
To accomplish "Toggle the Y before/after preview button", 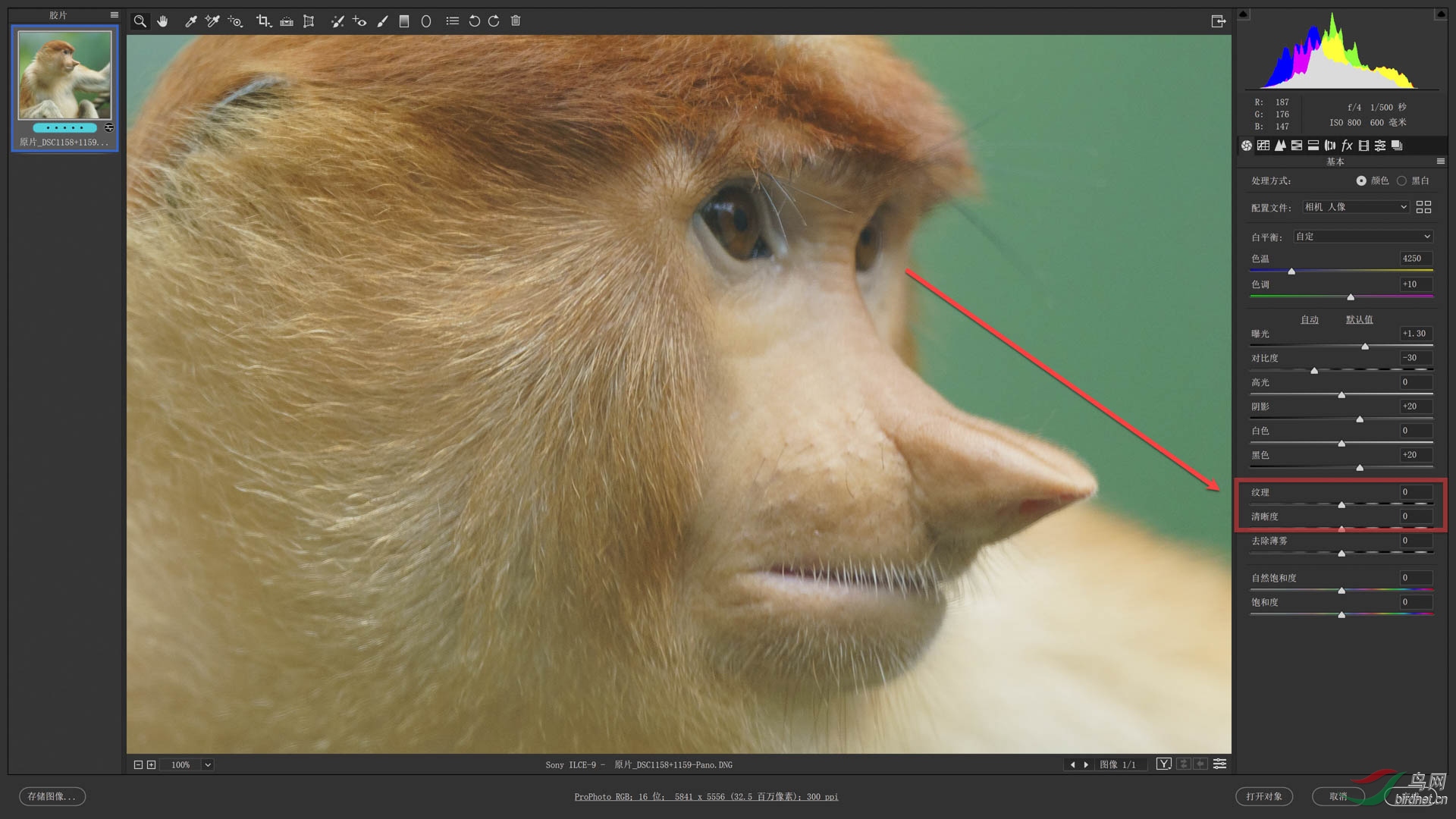I will (x=1163, y=764).
